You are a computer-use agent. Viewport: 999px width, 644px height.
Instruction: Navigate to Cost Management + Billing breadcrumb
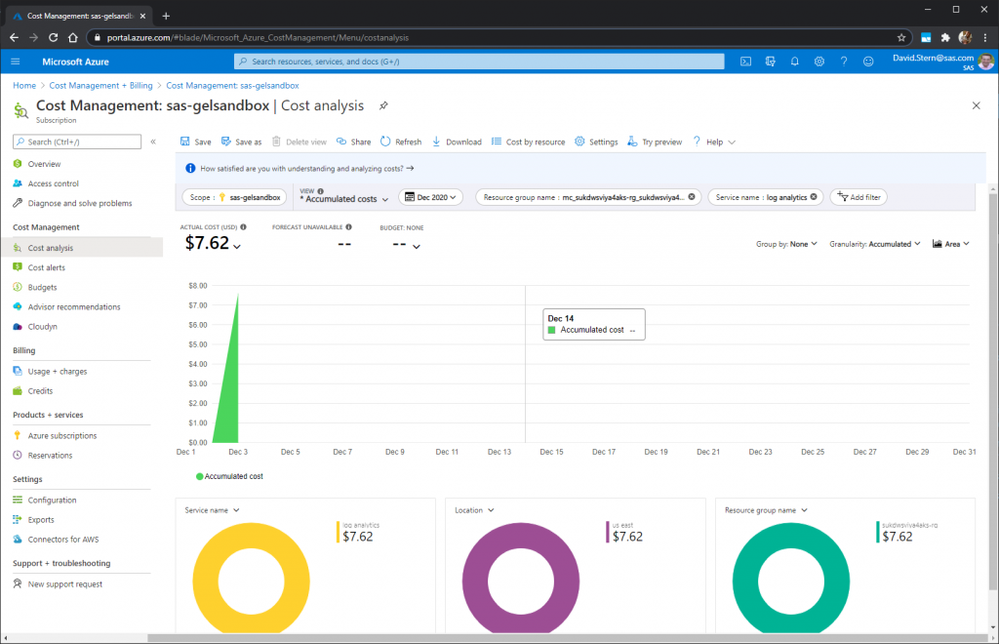(101, 86)
